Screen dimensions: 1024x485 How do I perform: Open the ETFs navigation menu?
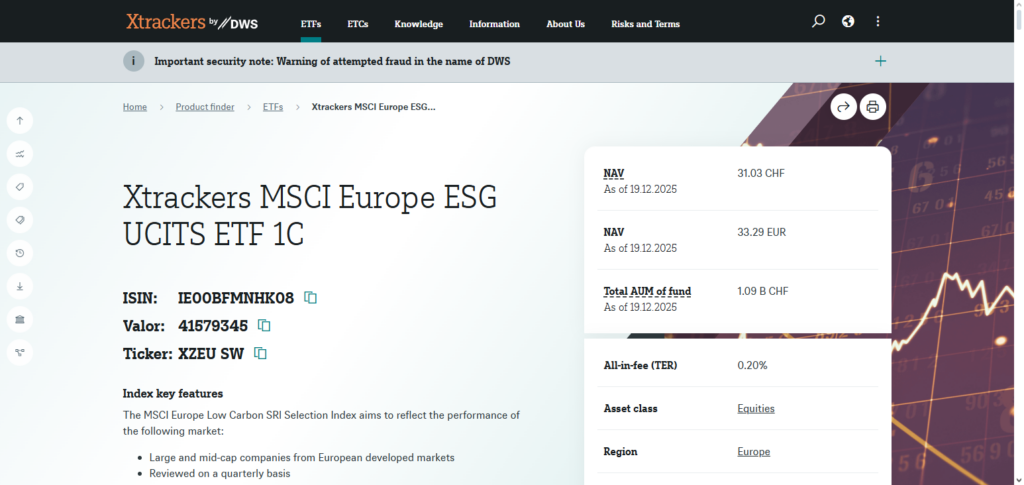pos(311,24)
